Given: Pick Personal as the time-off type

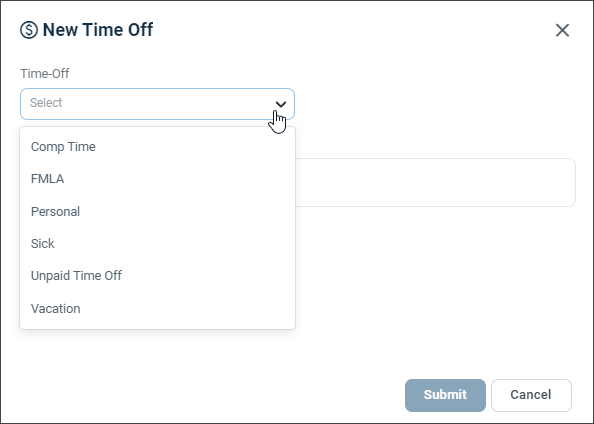Looking at the screenshot, I should pos(157,211).
